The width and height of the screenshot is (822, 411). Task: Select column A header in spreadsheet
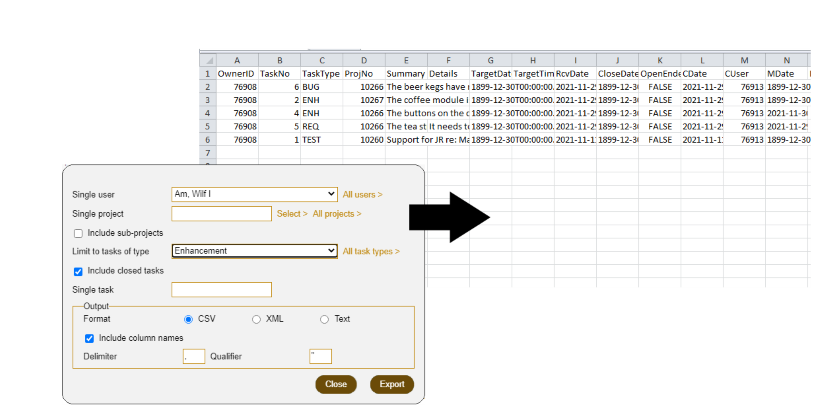coord(237,60)
